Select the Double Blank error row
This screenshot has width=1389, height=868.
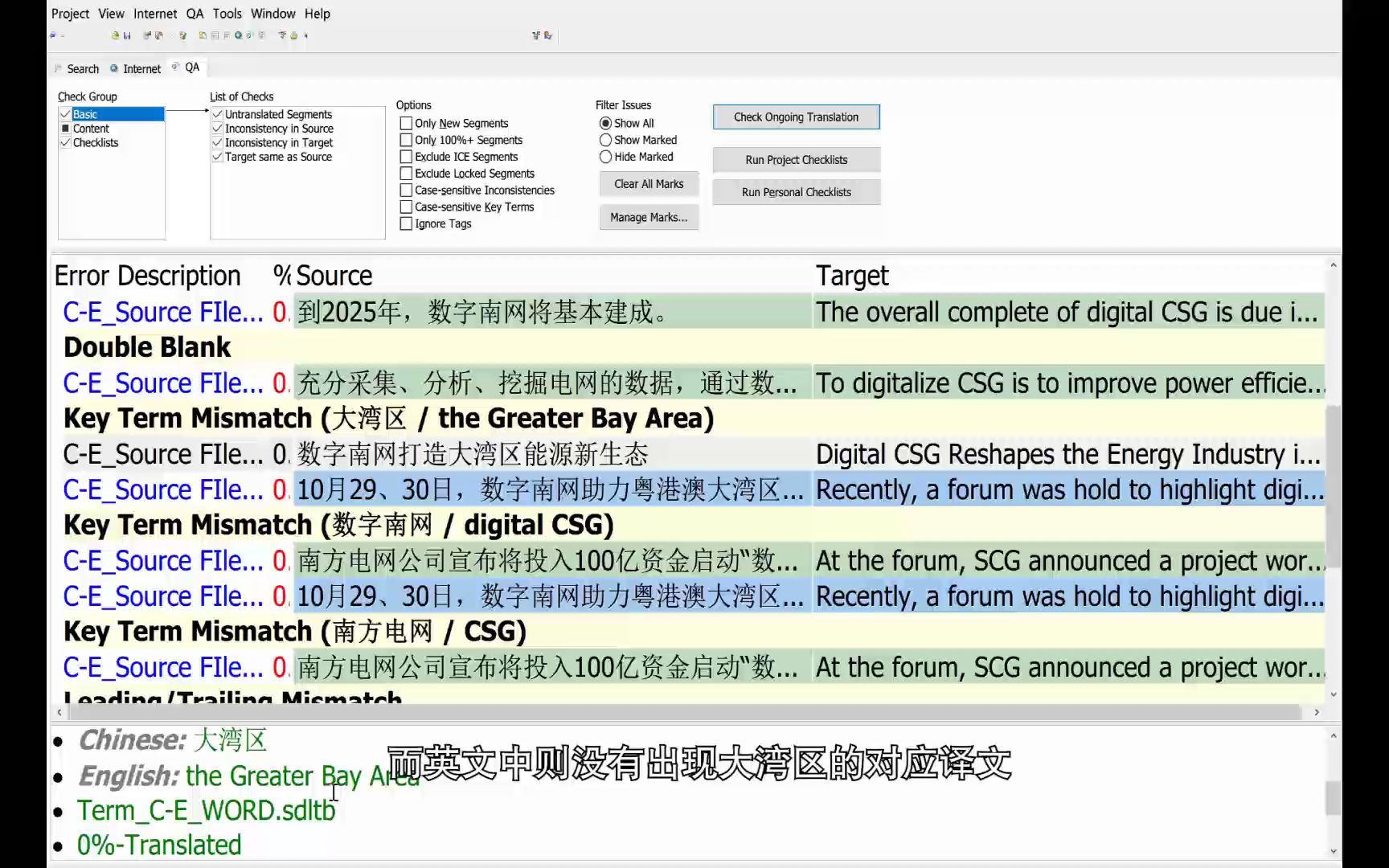[x=147, y=346]
